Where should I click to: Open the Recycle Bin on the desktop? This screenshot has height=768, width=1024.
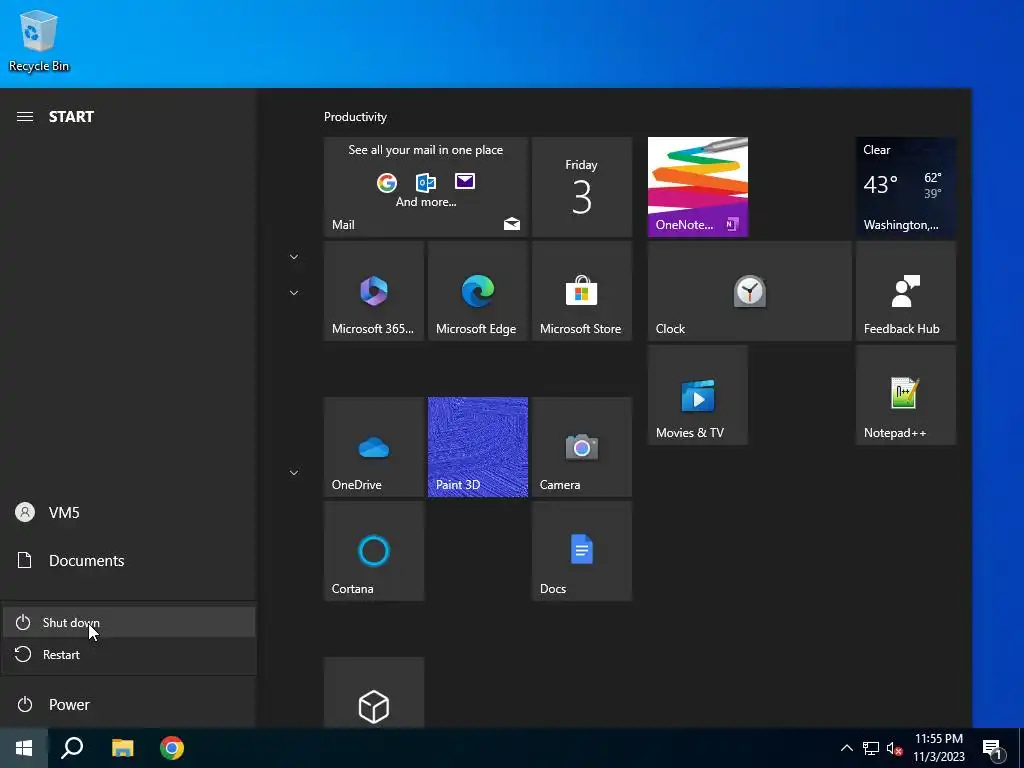(x=39, y=41)
